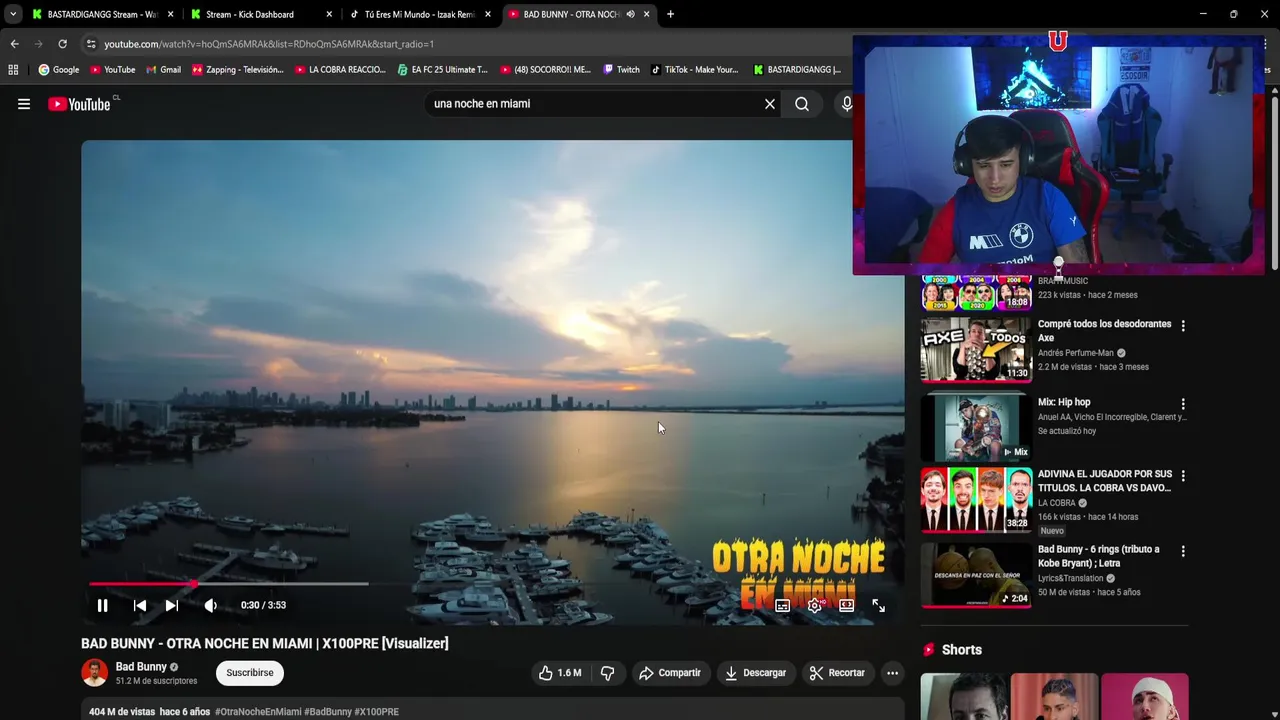Open Bad Bunny channel avatar
Image resolution: width=1280 pixels, height=720 pixels.
94,673
